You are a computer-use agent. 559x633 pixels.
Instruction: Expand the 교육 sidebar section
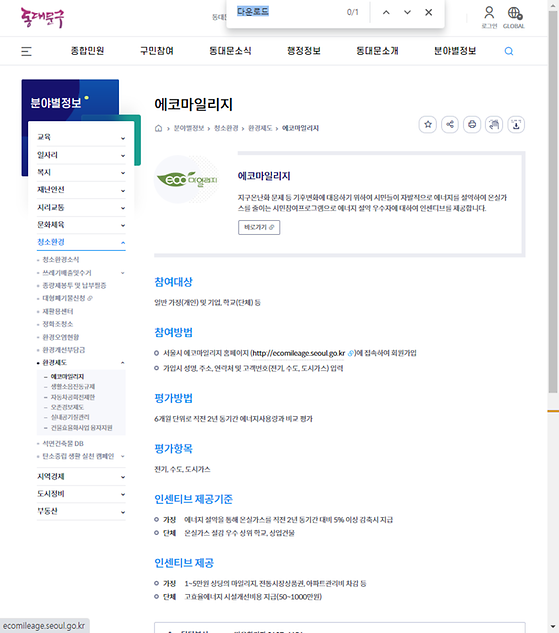pos(81,137)
